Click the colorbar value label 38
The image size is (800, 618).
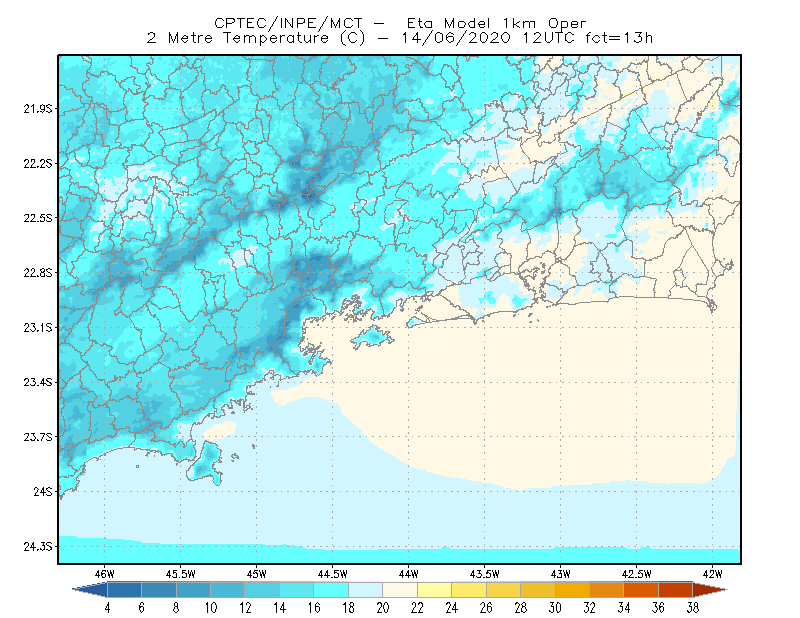pos(692,608)
